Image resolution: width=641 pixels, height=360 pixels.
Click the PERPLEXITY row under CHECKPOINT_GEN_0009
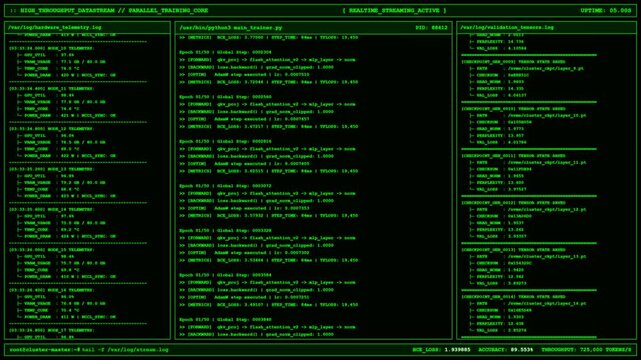click(497, 89)
